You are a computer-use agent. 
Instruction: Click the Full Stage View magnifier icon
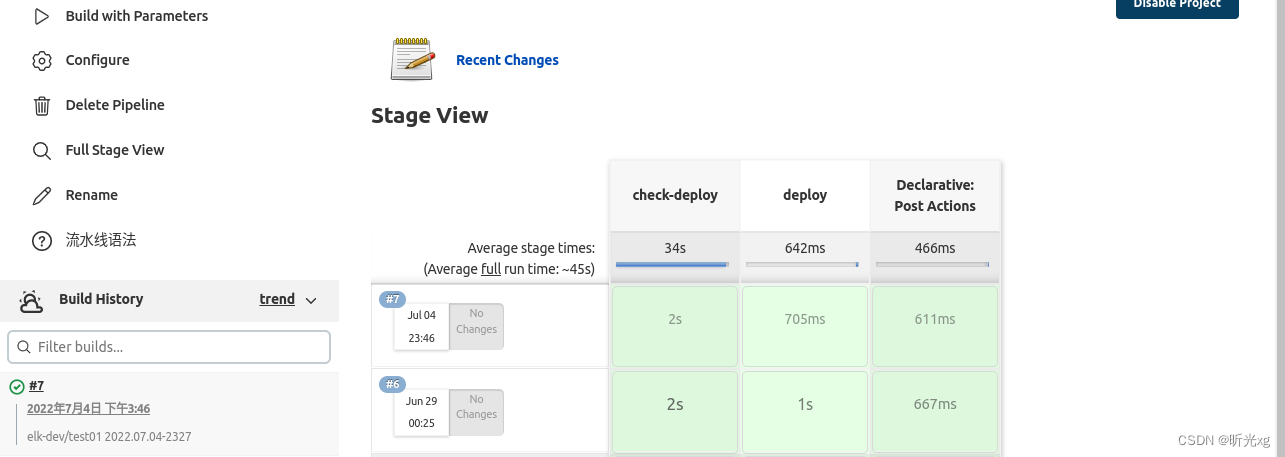point(41,150)
